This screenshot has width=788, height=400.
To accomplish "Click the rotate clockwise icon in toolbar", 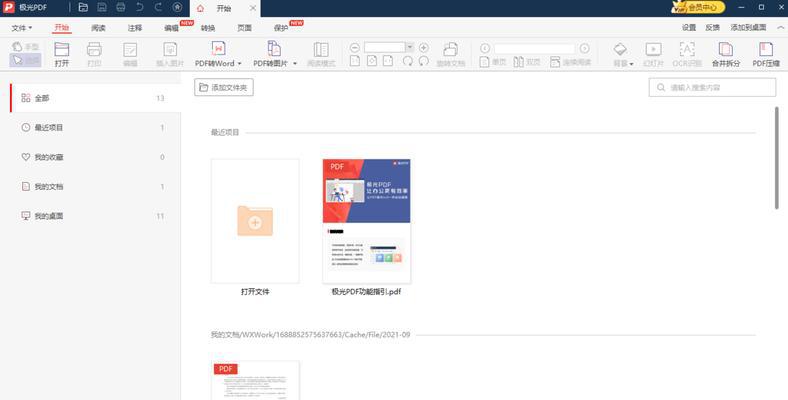I will point(408,61).
